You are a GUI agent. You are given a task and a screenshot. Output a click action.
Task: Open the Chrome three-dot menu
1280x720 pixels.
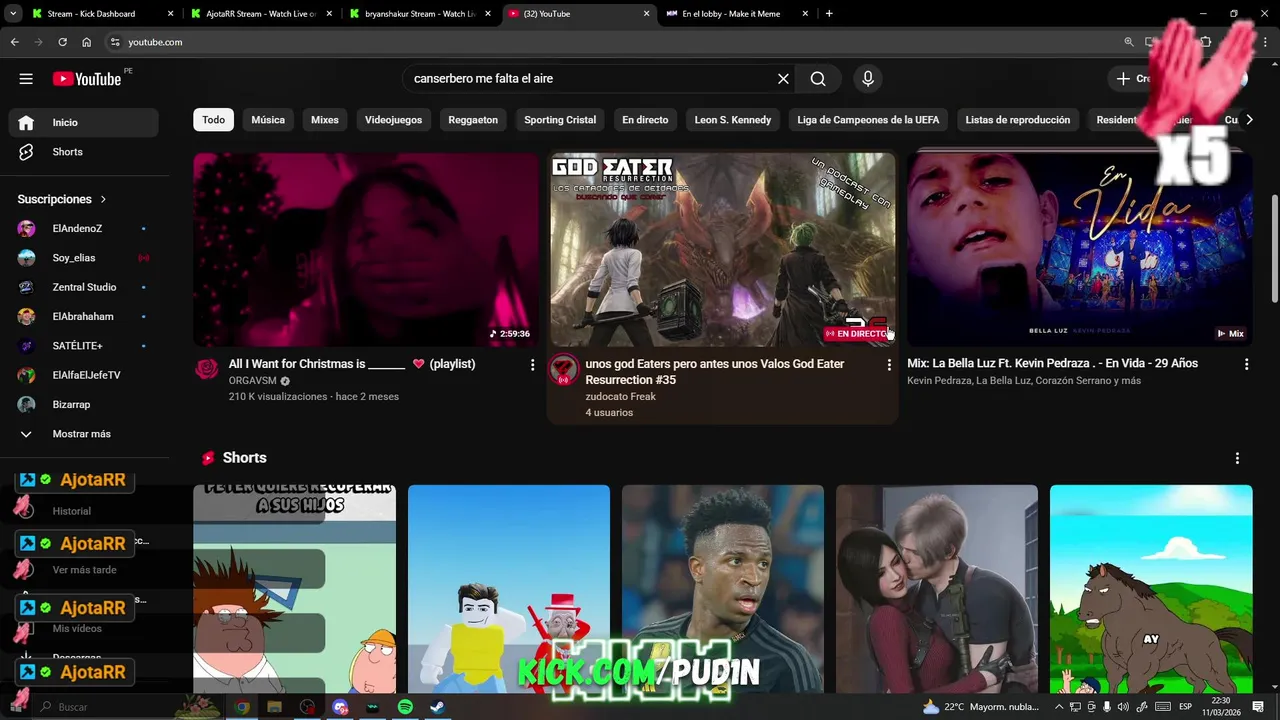(1265, 42)
